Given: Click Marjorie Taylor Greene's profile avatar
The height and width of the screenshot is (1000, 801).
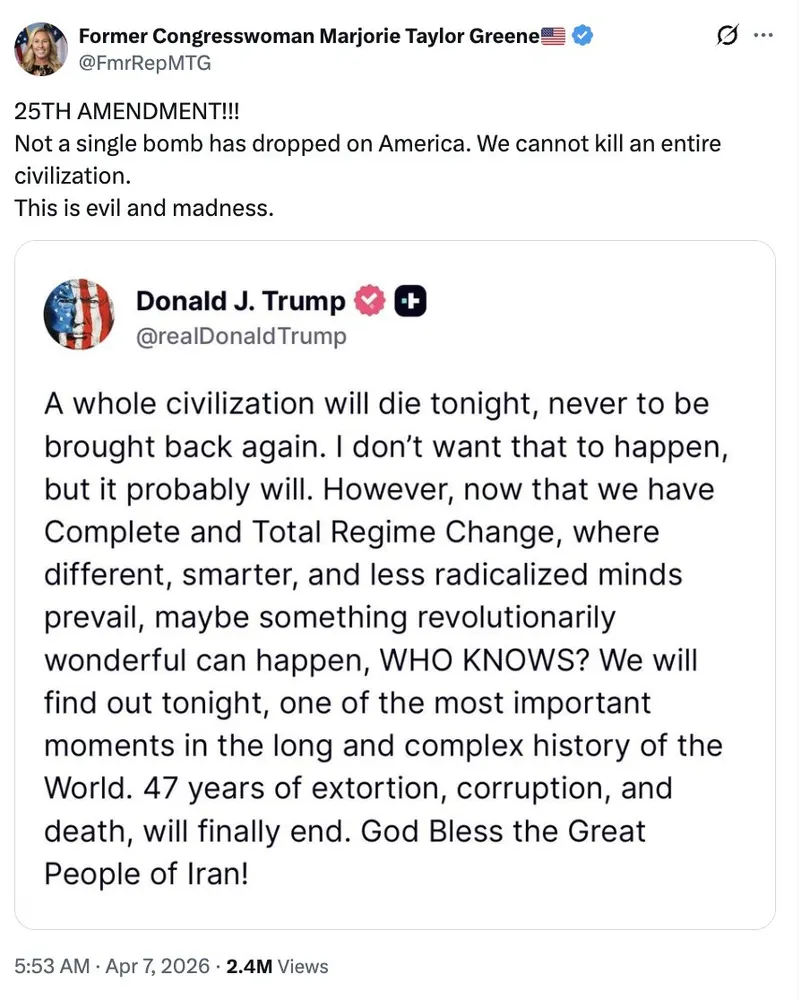Looking at the screenshot, I should [41, 50].
